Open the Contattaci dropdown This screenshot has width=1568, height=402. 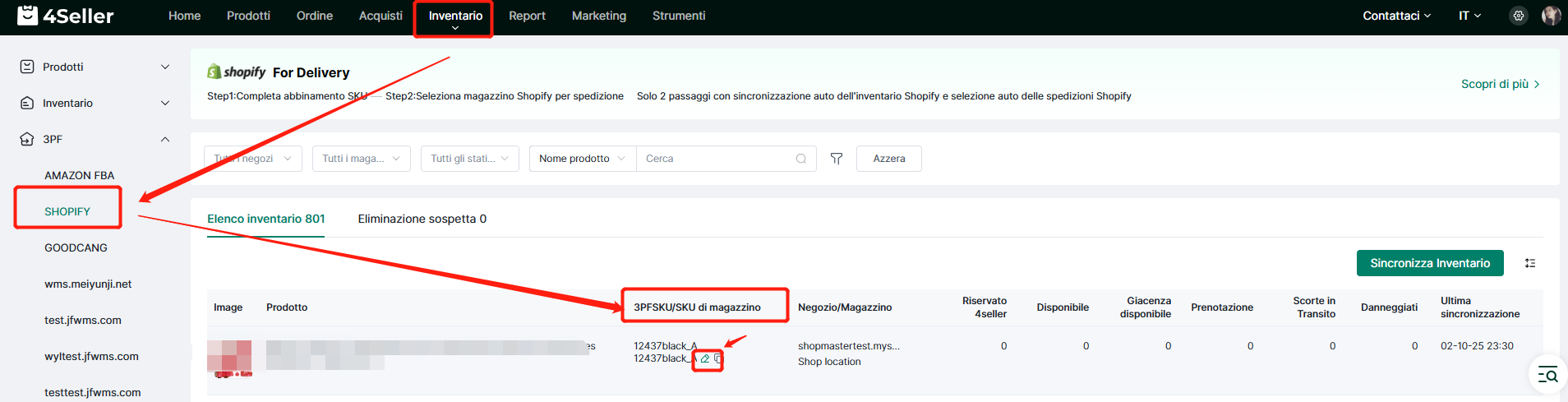(x=1396, y=16)
